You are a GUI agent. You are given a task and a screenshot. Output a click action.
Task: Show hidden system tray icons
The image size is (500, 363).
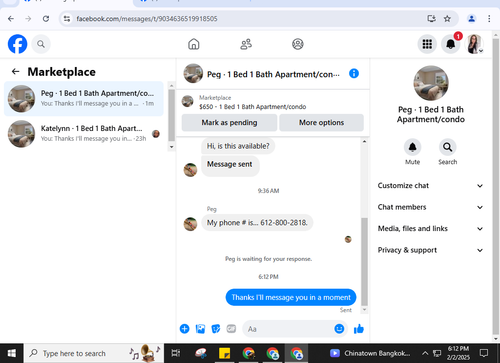425,353
